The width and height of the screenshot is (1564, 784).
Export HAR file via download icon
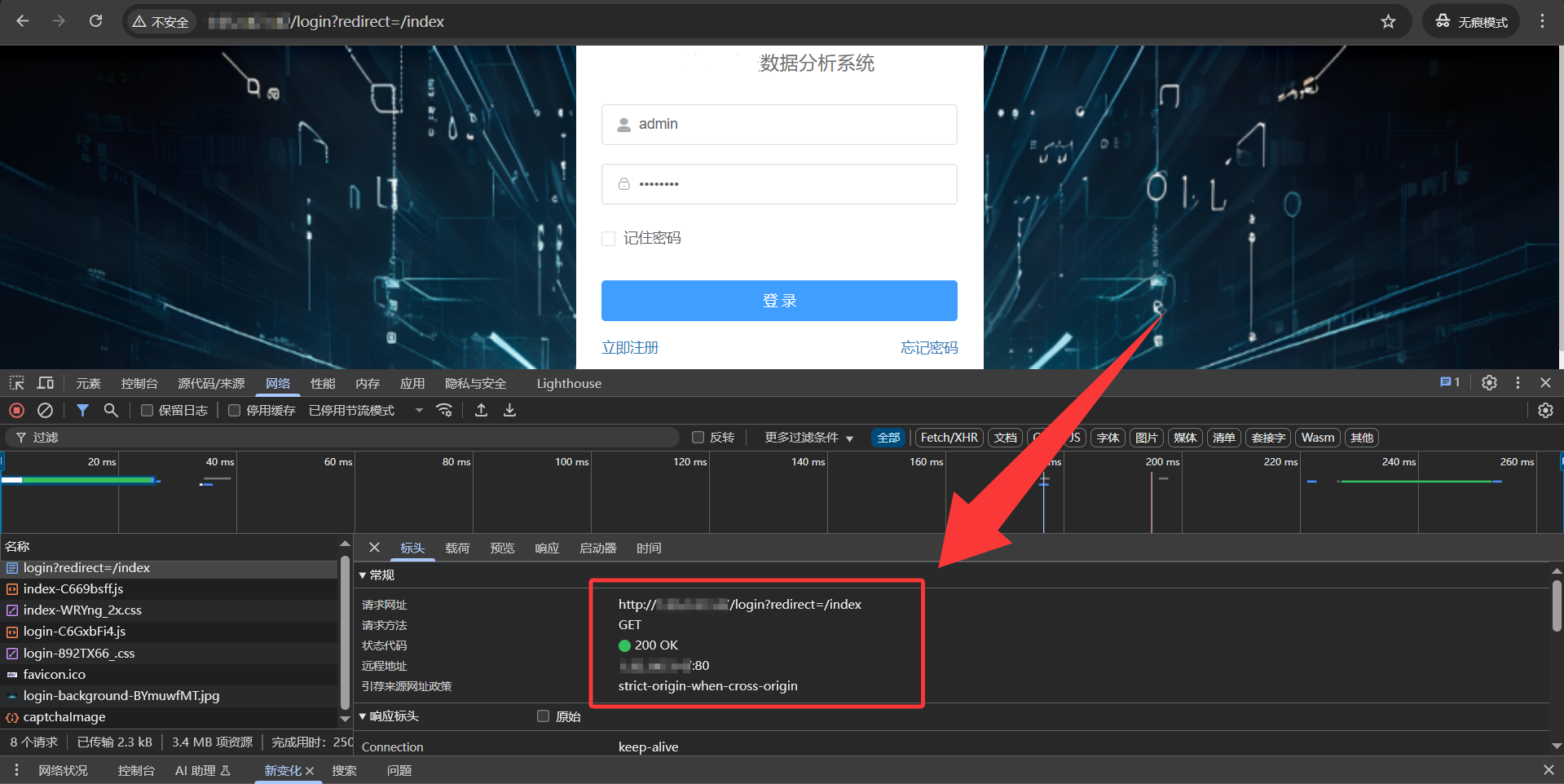click(x=509, y=410)
